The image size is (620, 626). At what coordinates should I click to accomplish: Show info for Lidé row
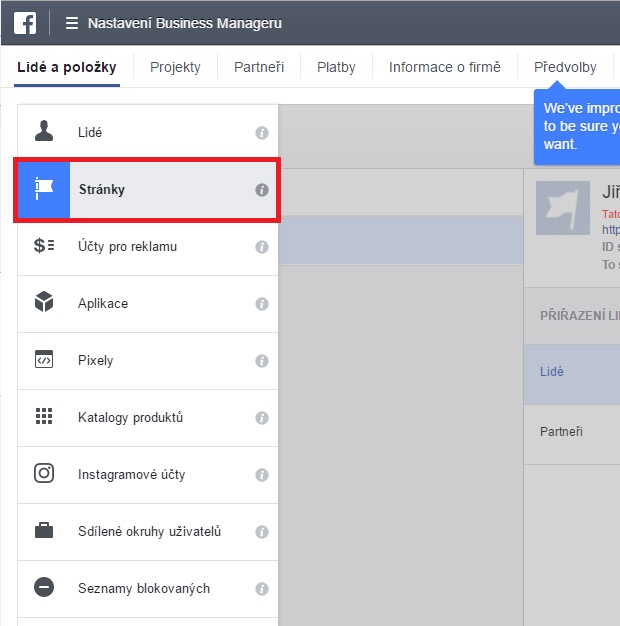(x=262, y=133)
